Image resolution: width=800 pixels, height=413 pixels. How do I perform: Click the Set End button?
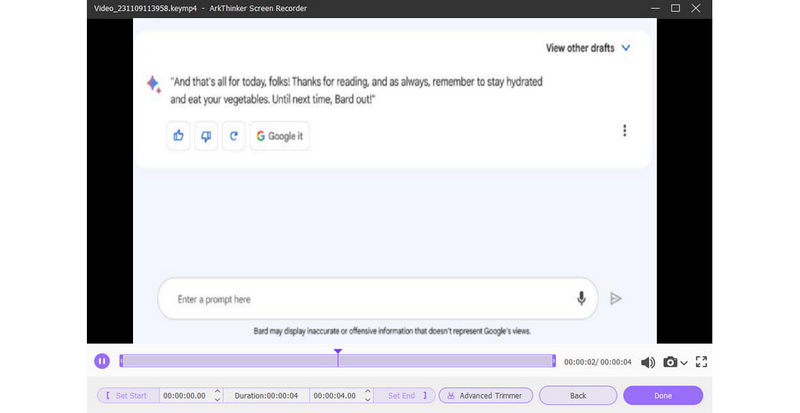405,396
